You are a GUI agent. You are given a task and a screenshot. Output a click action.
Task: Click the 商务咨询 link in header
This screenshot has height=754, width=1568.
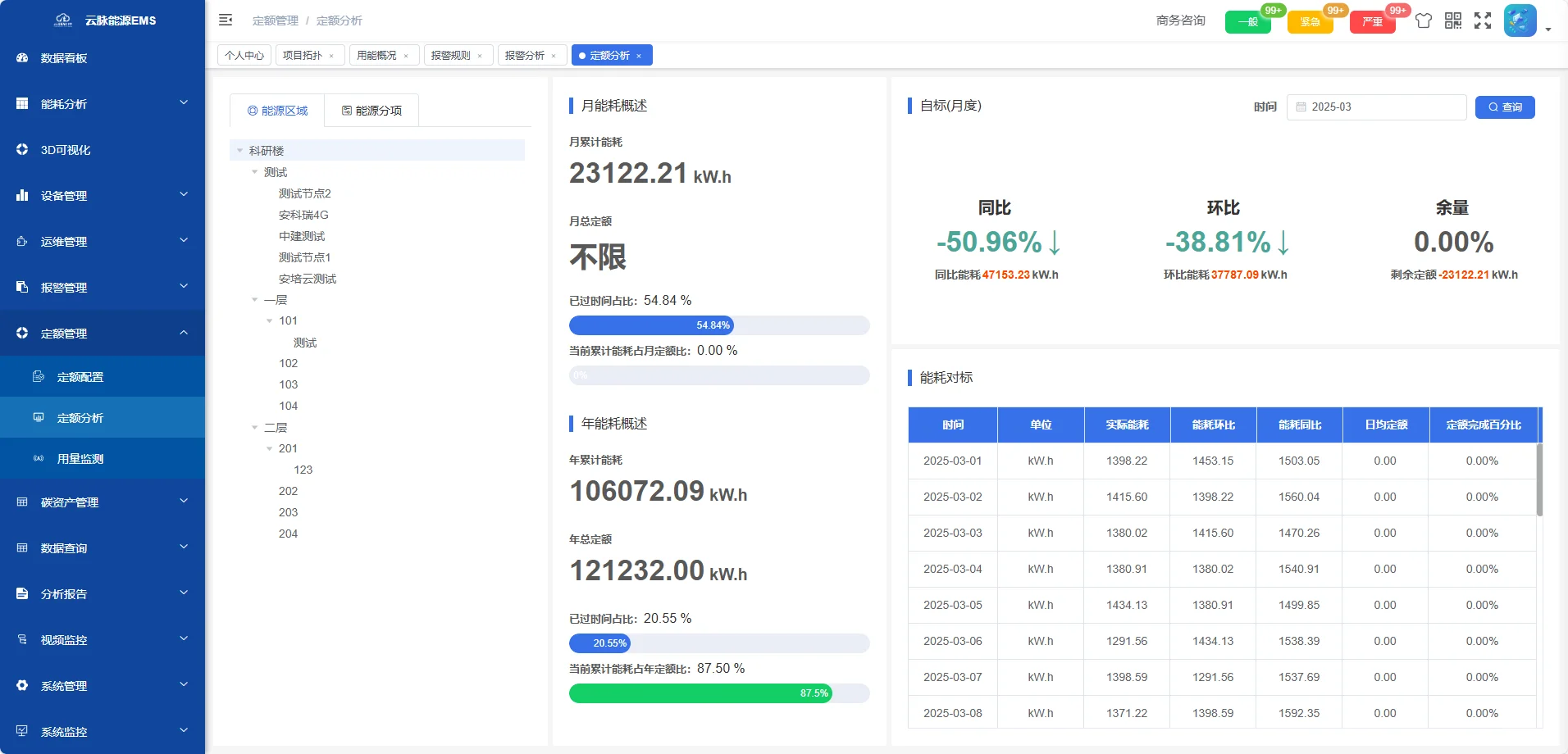1180,20
